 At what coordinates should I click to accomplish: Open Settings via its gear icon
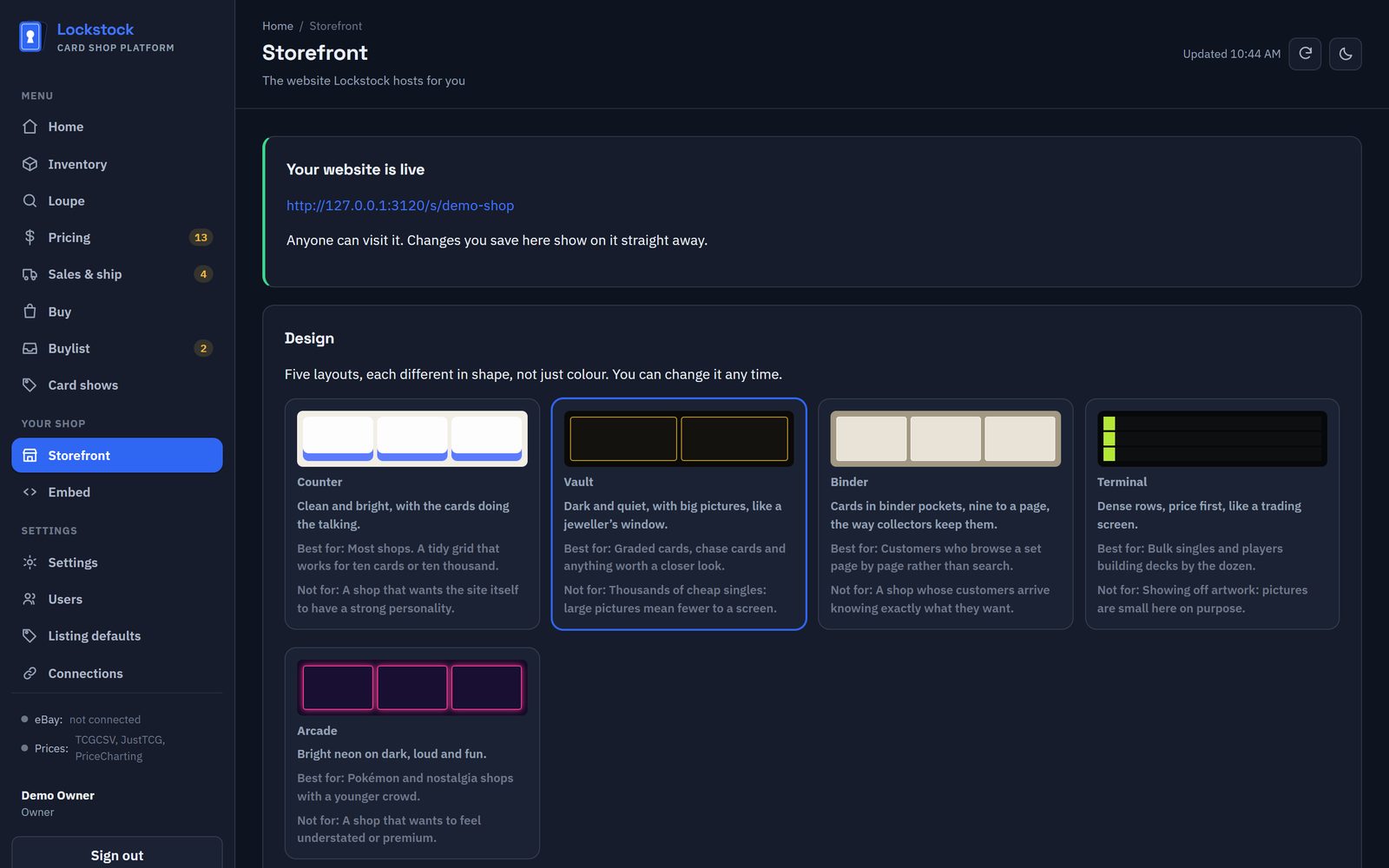point(30,562)
